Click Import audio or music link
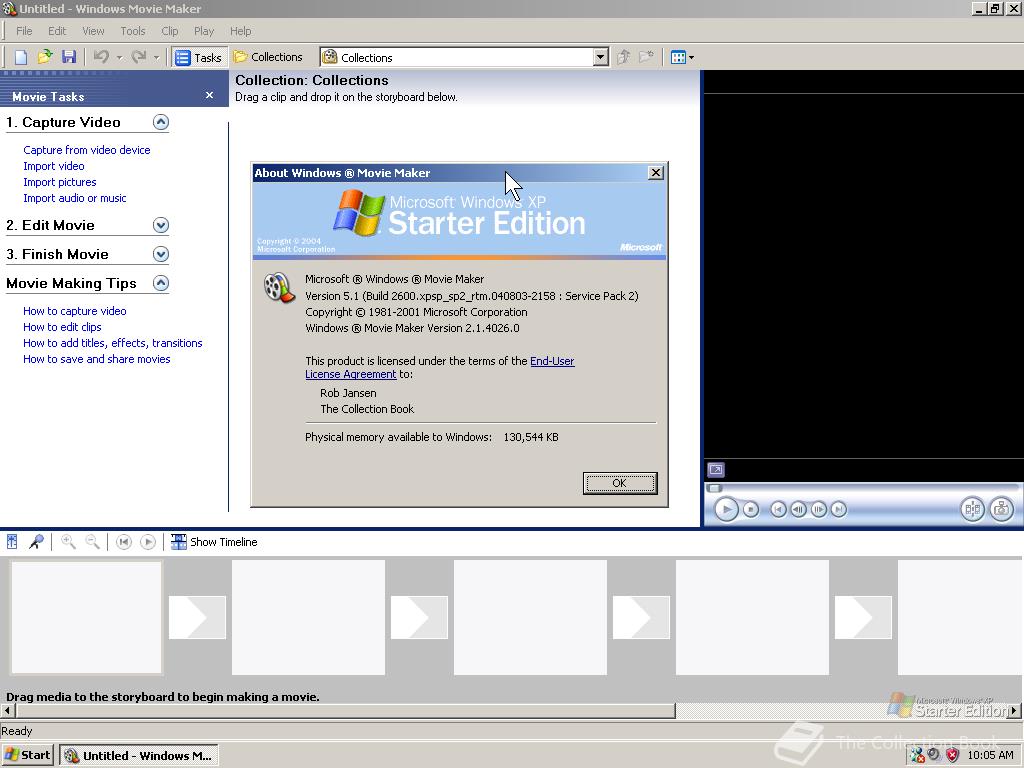 74,198
